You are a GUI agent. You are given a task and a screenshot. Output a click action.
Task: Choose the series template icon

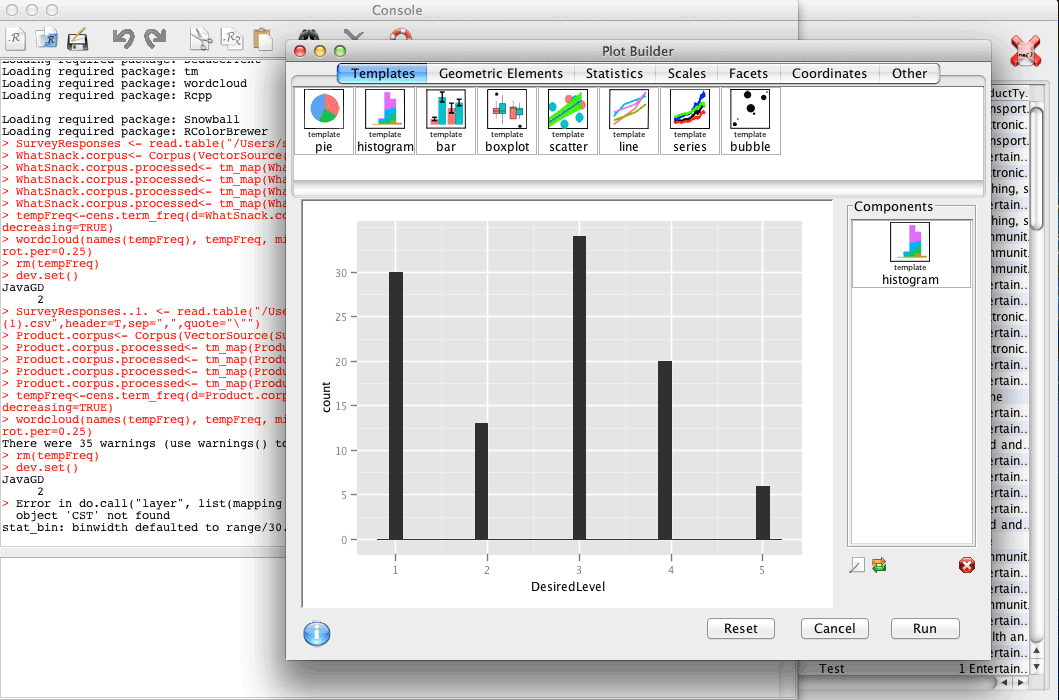tap(689, 120)
